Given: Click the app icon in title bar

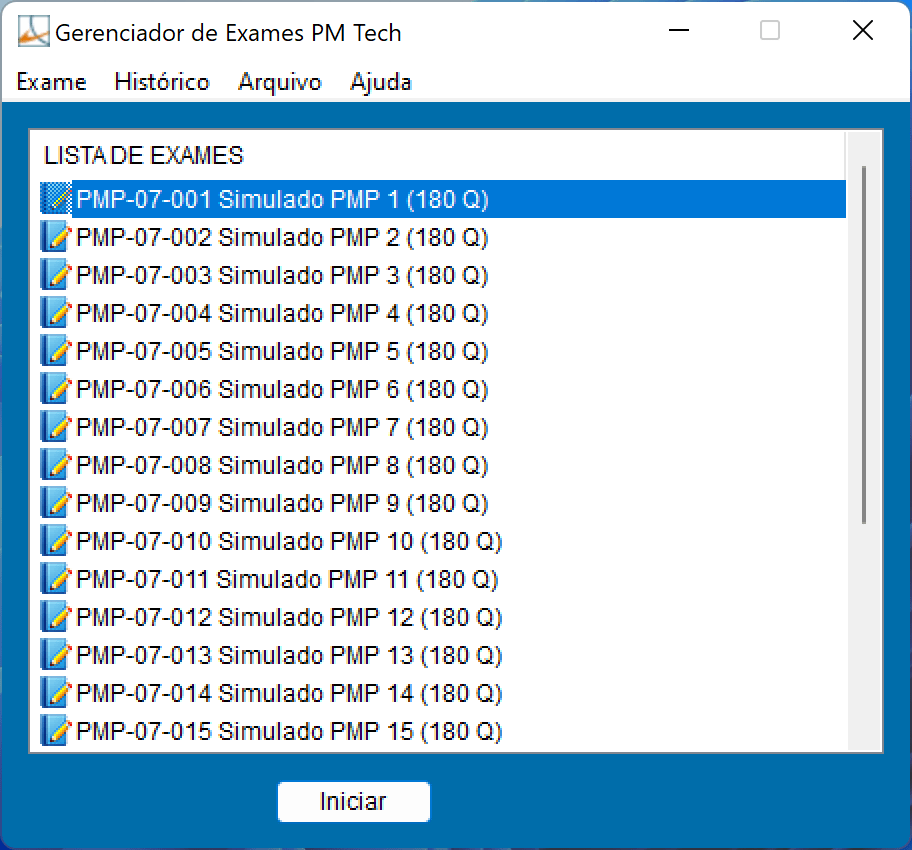Looking at the screenshot, I should coord(33,31).
